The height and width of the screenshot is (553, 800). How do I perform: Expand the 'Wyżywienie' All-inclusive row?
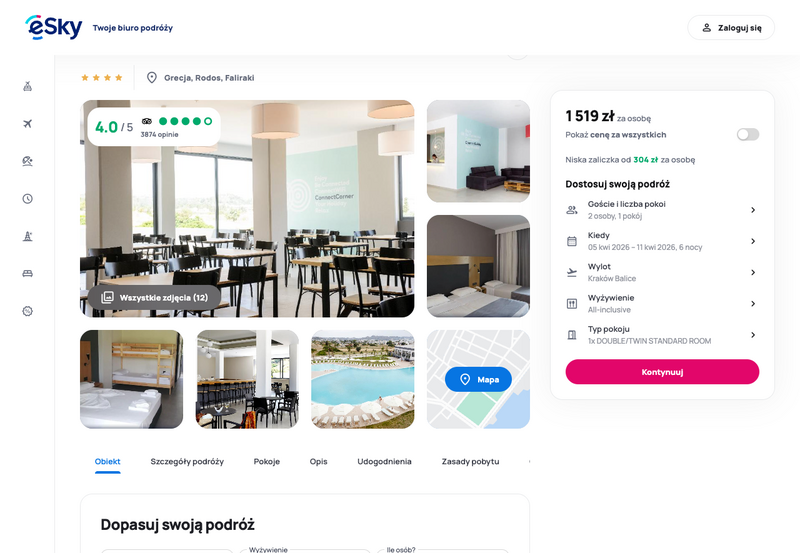click(662, 304)
